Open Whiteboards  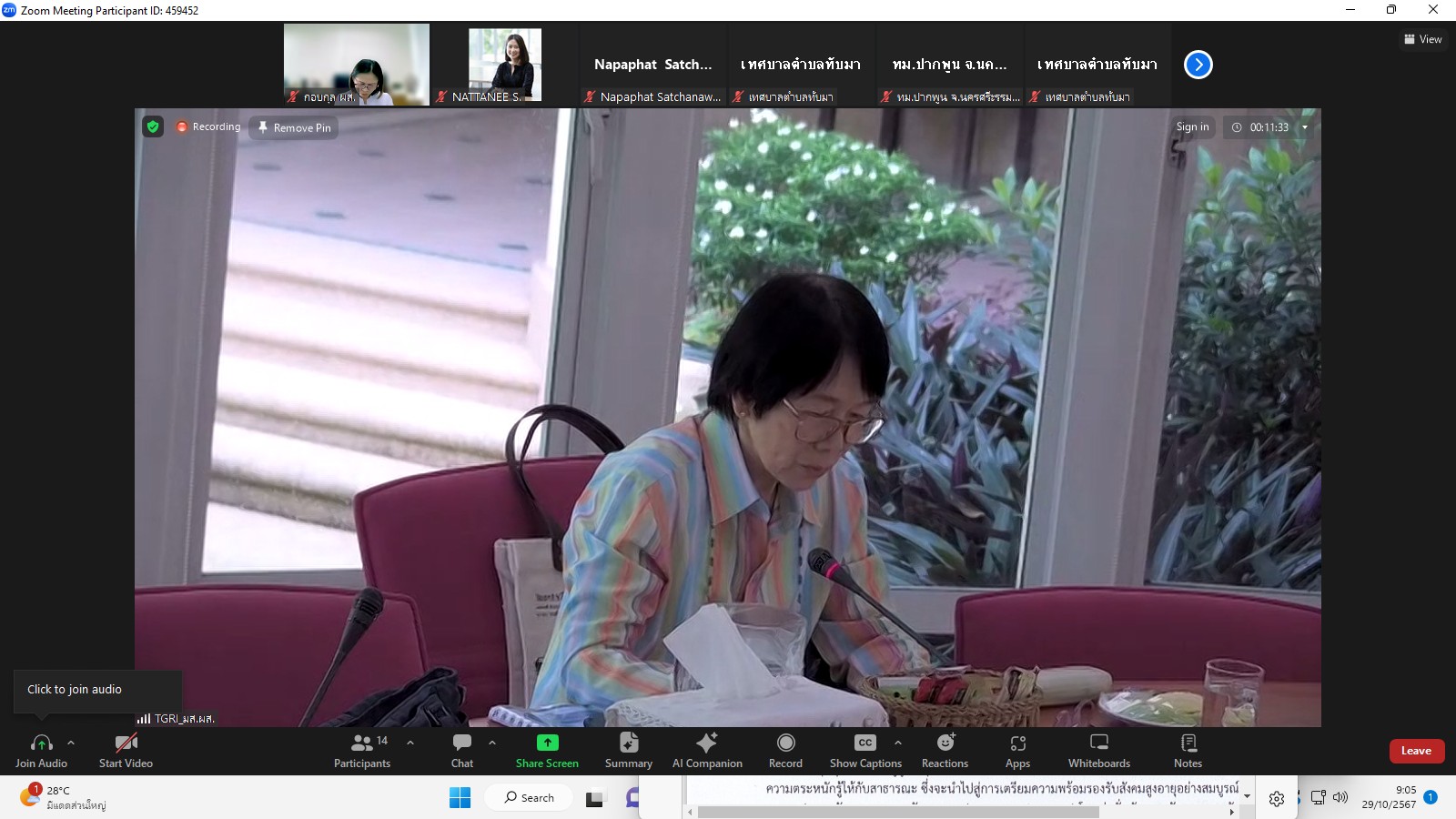point(1099,751)
